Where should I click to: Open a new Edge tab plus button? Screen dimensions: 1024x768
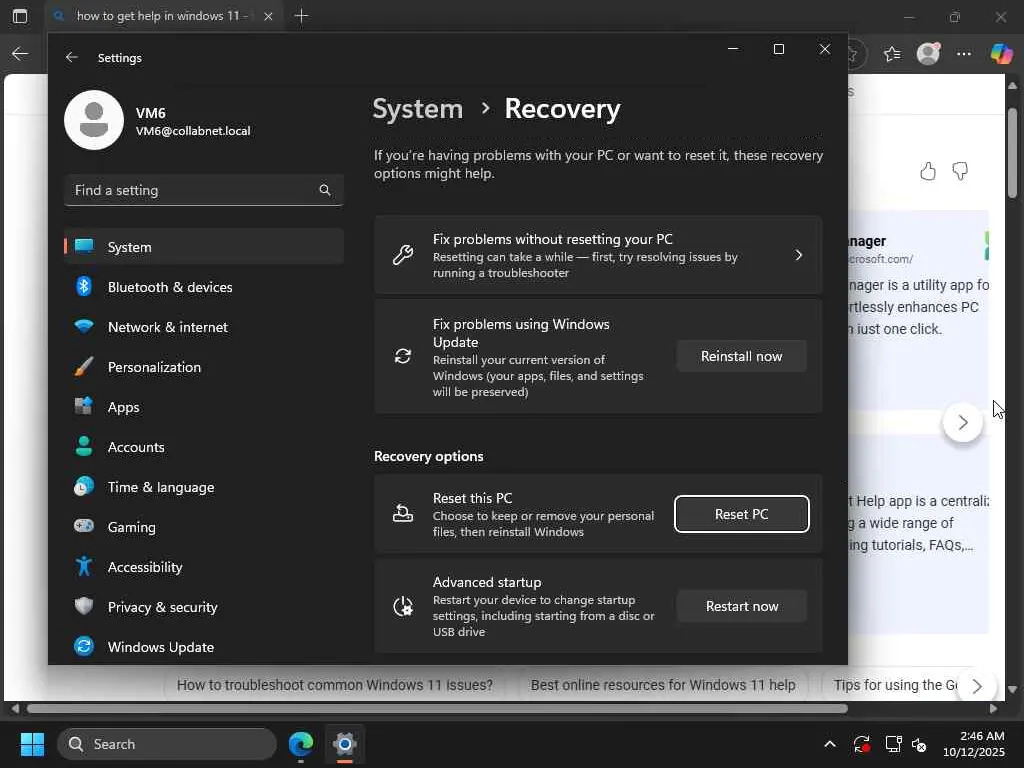(x=301, y=16)
